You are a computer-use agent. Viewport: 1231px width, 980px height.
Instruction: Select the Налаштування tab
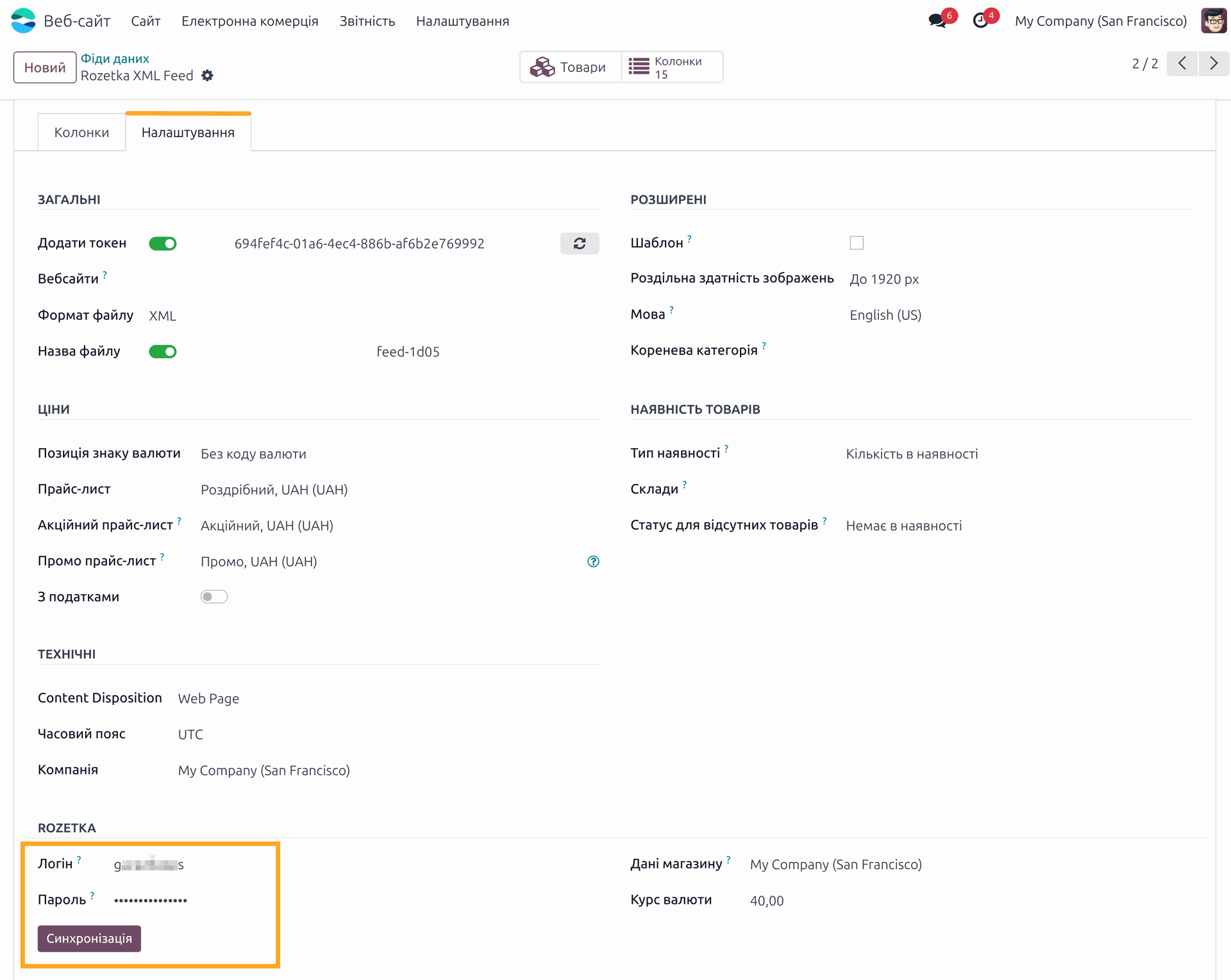coord(188,133)
